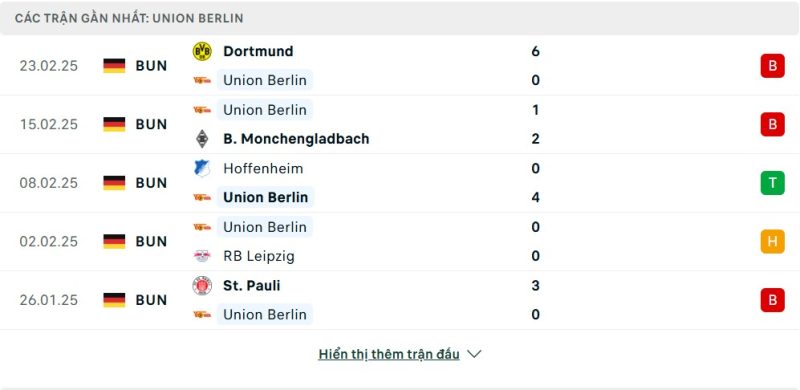
Task: Click red B badge for St. Pauli match
Action: click(772, 300)
